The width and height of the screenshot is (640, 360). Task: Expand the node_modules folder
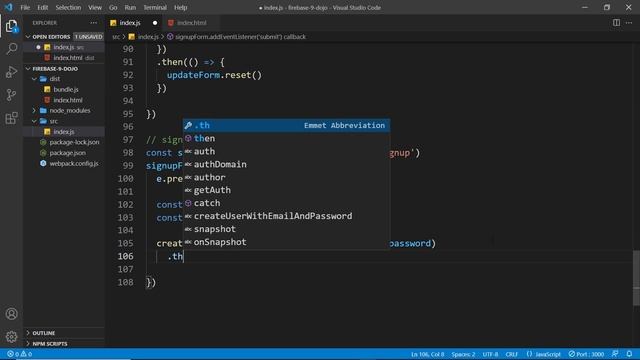click(x=35, y=110)
